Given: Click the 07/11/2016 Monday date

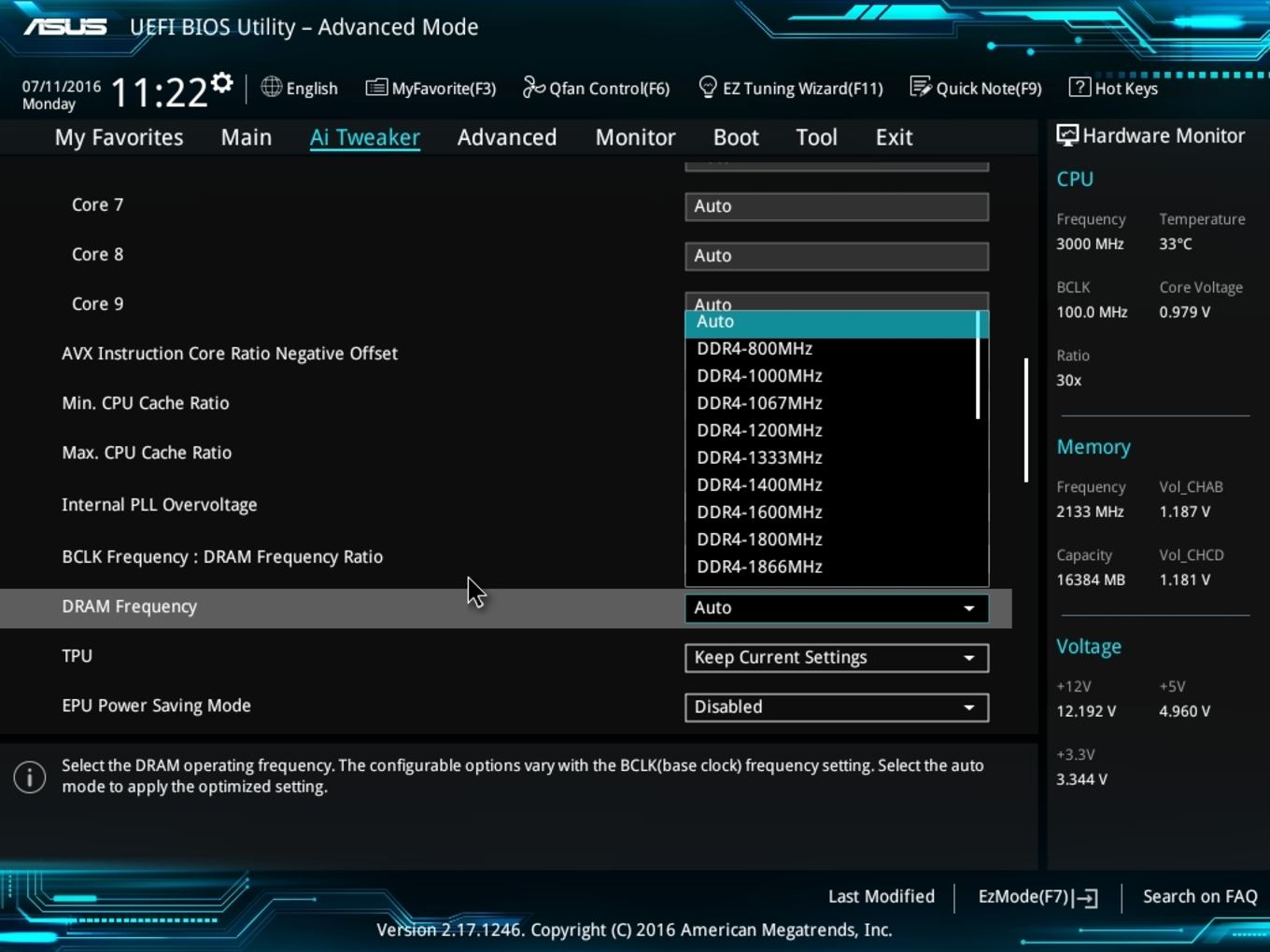Looking at the screenshot, I should (x=62, y=94).
